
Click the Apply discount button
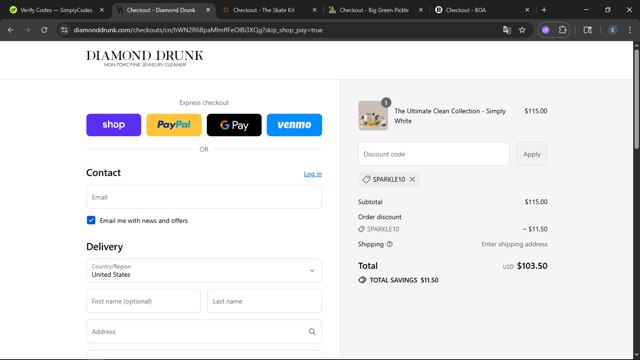point(532,154)
